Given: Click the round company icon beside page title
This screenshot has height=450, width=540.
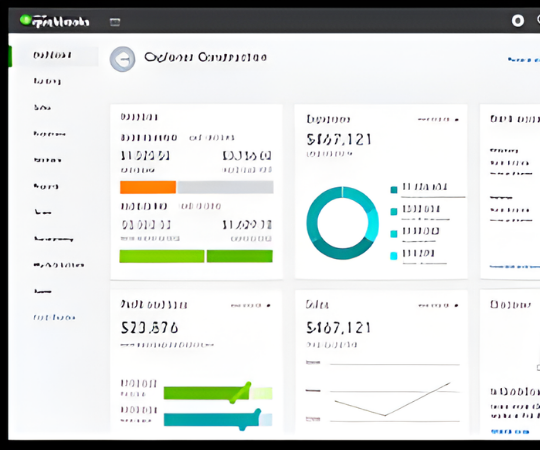Looking at the screenshot, I should [122, 59].
